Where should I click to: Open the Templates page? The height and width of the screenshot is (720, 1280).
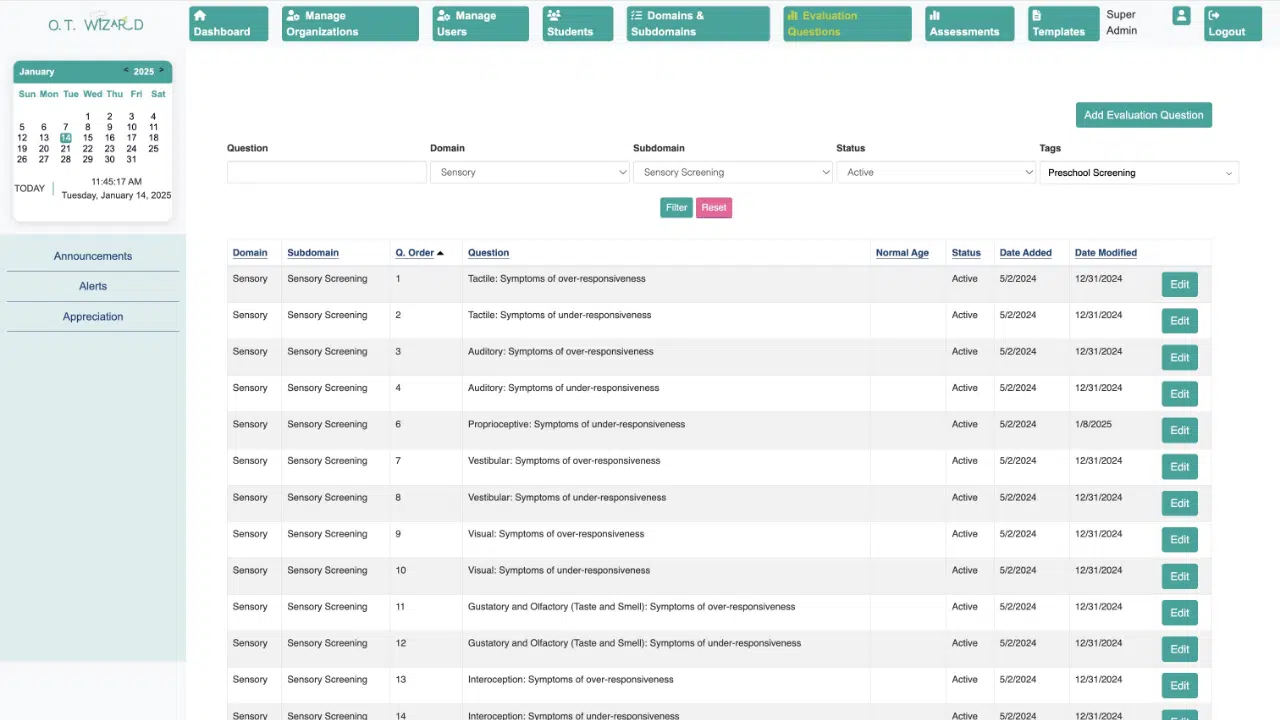1063,24
